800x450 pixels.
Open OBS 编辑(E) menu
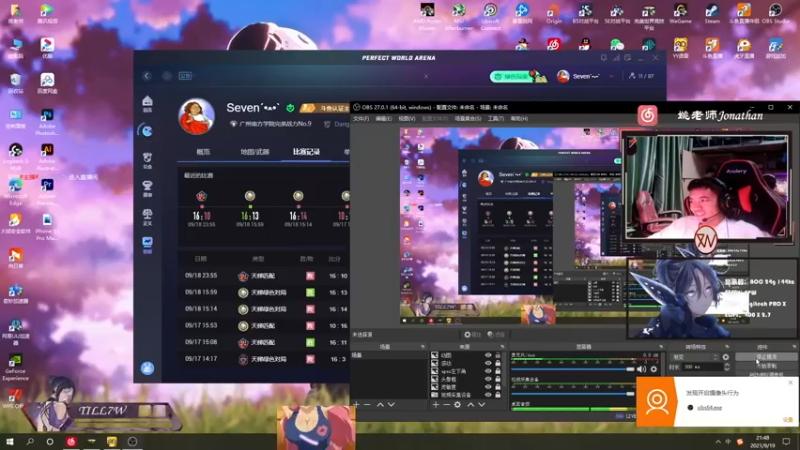[384, 118]
